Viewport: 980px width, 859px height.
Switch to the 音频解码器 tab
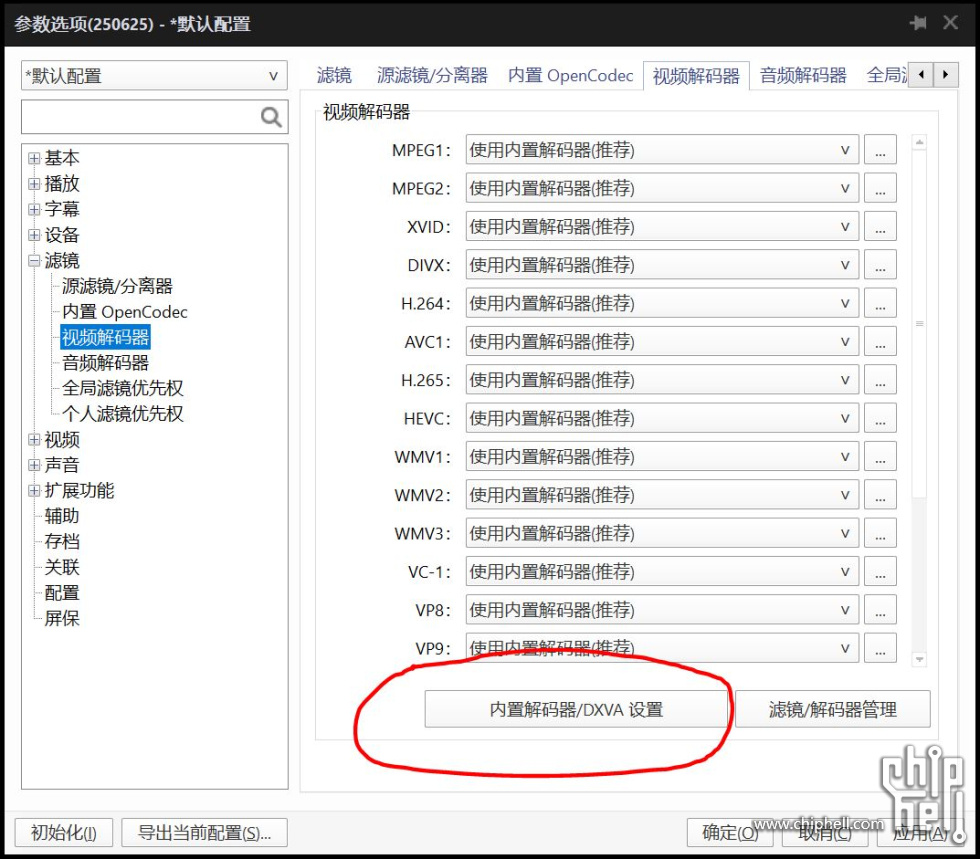tap(803, 76)
